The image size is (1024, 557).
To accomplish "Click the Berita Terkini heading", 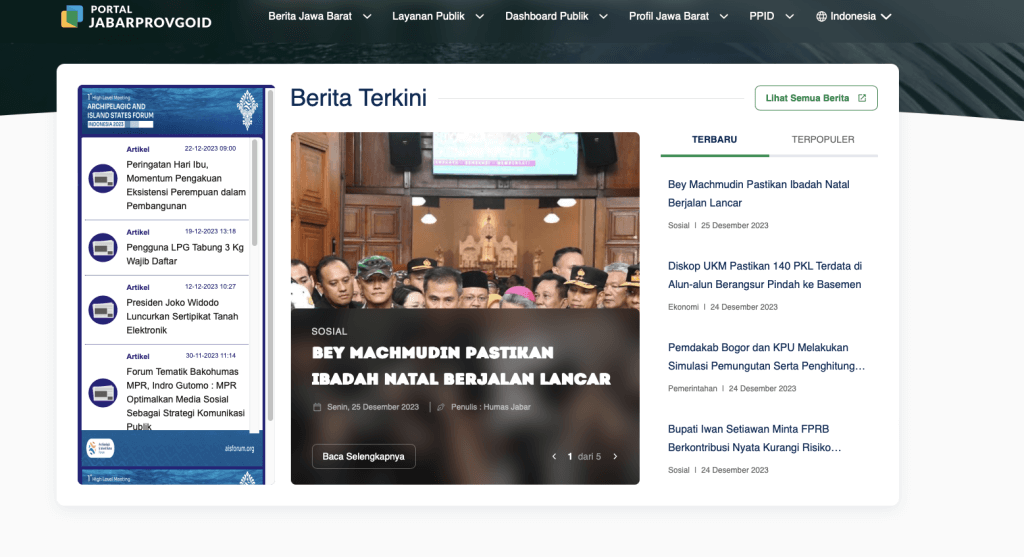I will pyautogui.click(x=359, y=98).
